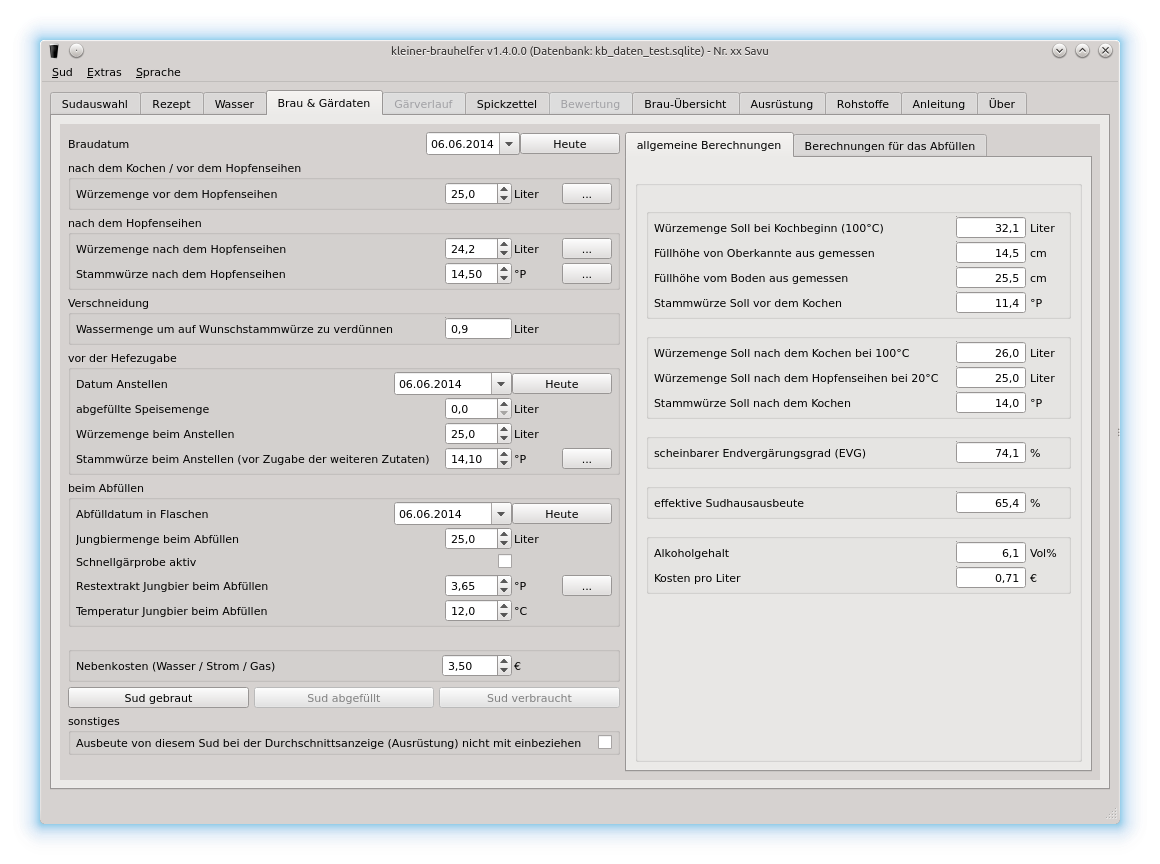Screen dimensions: 1160x864
Task: Enable Schnellgärprobe aktiv checkbox
Action: pyautogui.click(x=505, y=562)
